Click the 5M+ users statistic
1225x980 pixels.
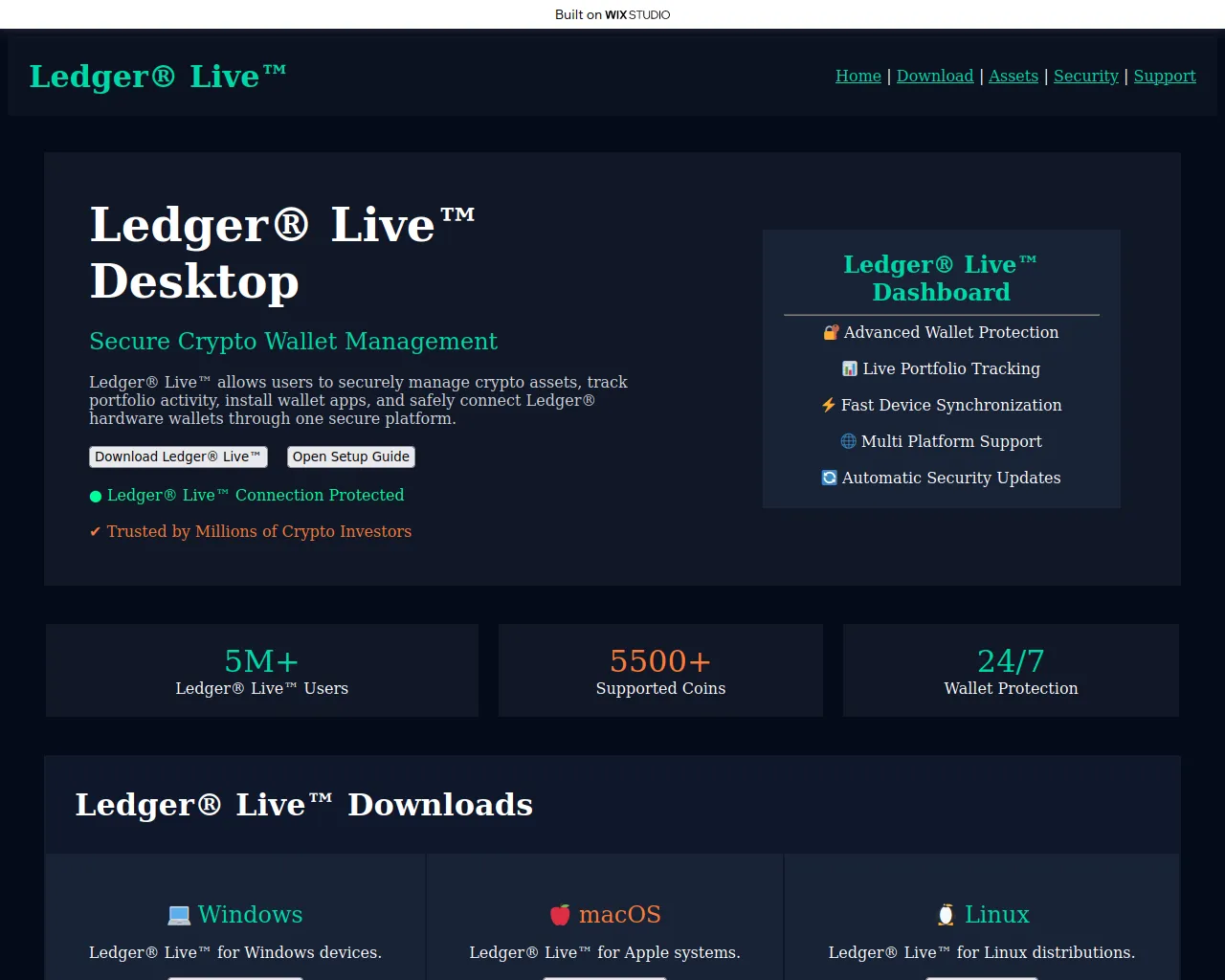(262, 671)
